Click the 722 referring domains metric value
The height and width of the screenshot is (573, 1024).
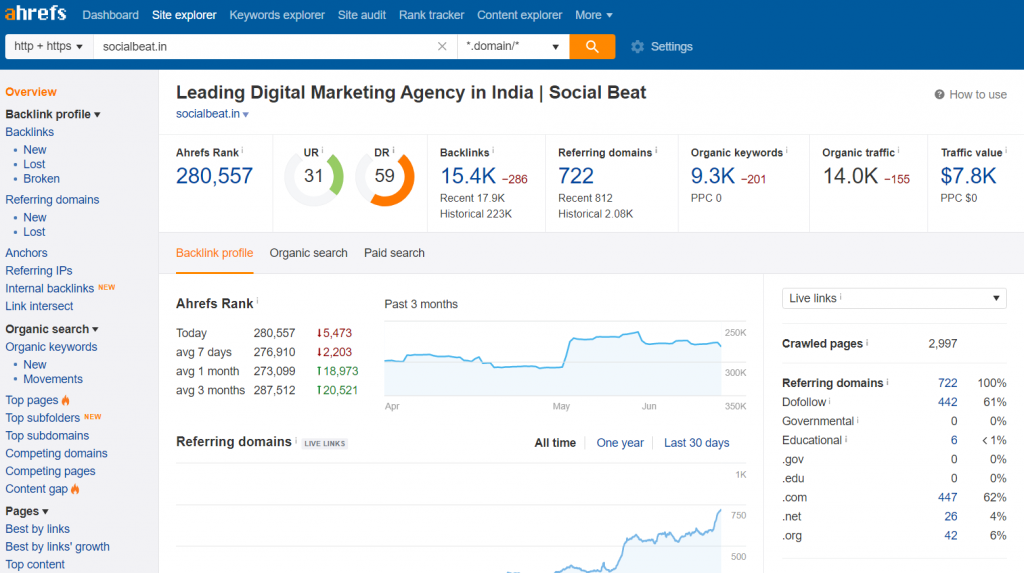pos(576,176)
